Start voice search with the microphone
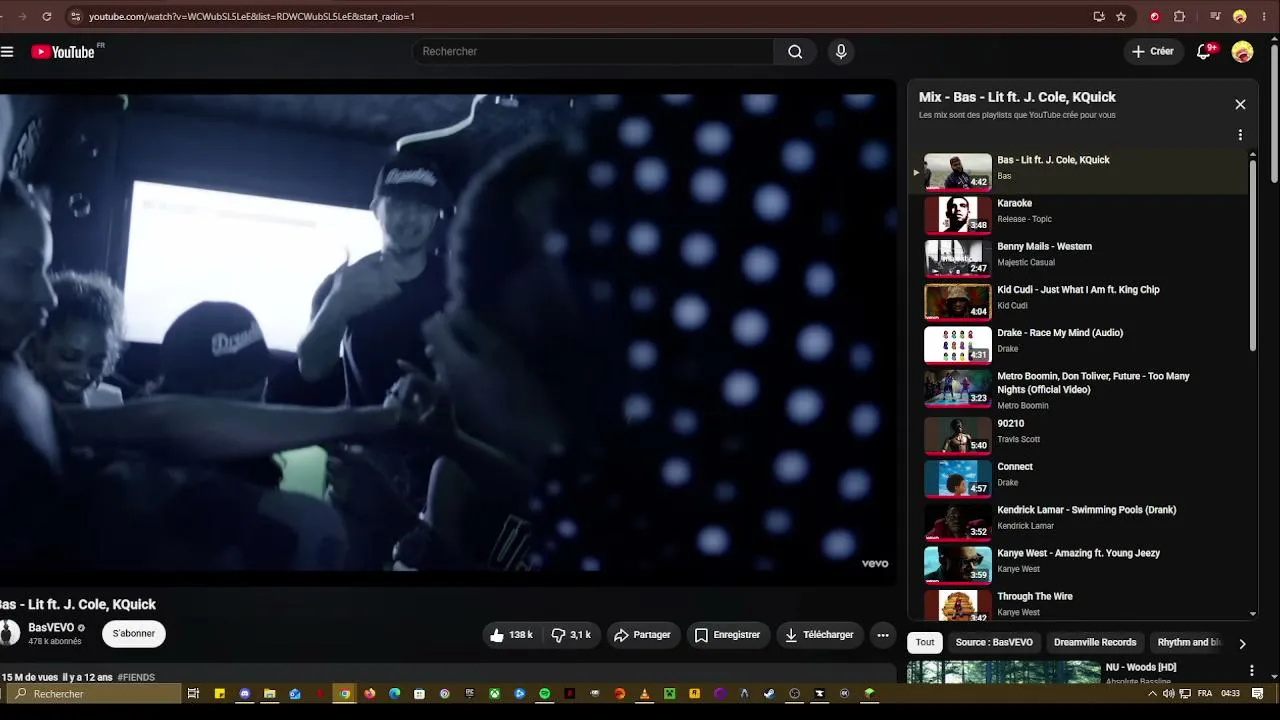This screenshot has width=1280, height=720. [841, 52]
